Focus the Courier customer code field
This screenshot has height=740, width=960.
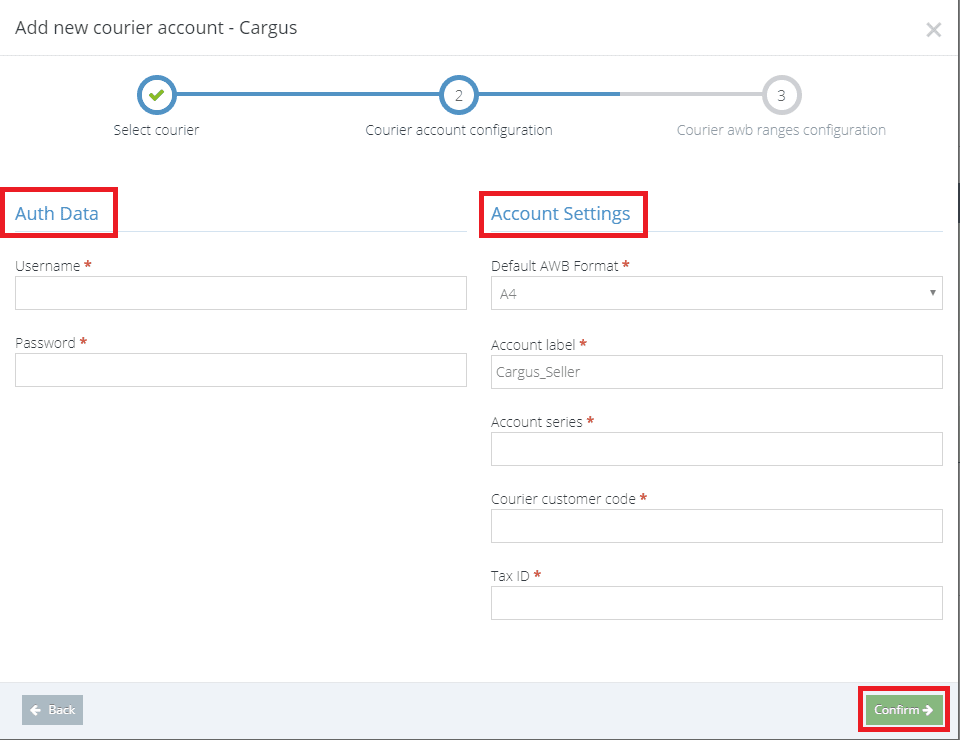(716, 526)
